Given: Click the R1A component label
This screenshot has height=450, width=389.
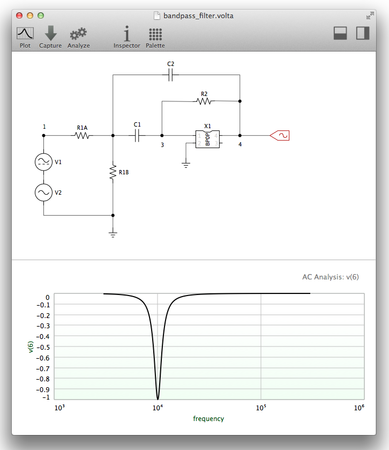Looking at the screenshot, I should tap(82, 128).
